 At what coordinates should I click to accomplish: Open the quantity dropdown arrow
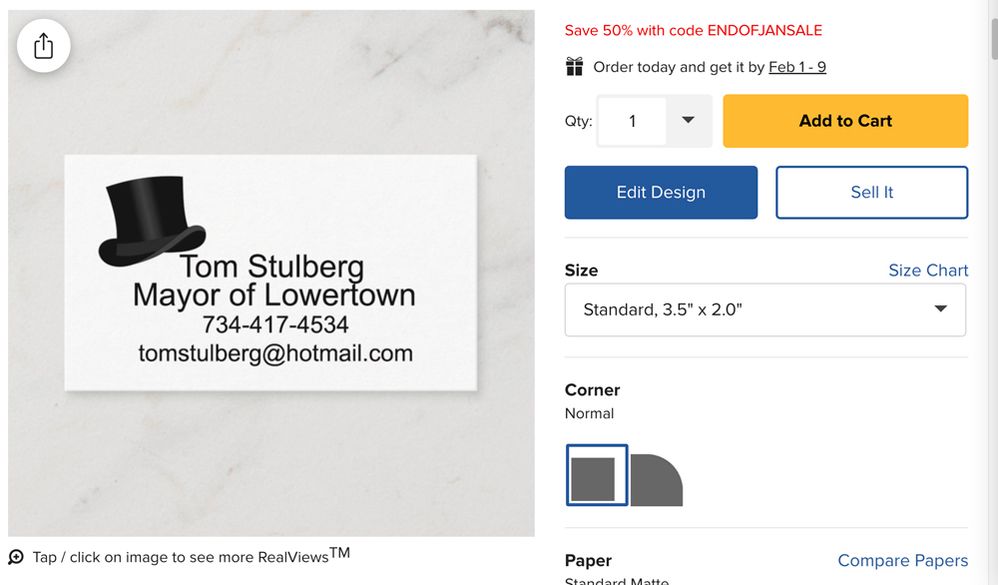pos(688,121)
